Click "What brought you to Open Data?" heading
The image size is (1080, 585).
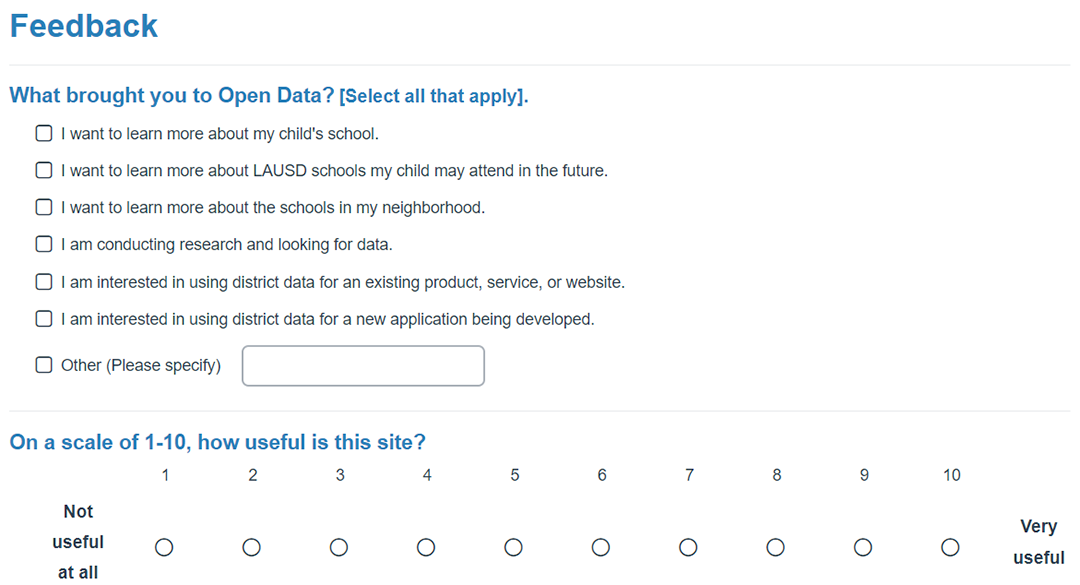click(x=172, y=95)
